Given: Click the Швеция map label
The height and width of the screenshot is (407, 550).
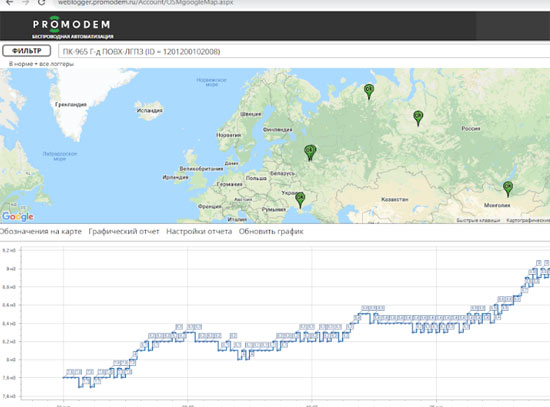Looking at the screenshot, I should point(251,114).
